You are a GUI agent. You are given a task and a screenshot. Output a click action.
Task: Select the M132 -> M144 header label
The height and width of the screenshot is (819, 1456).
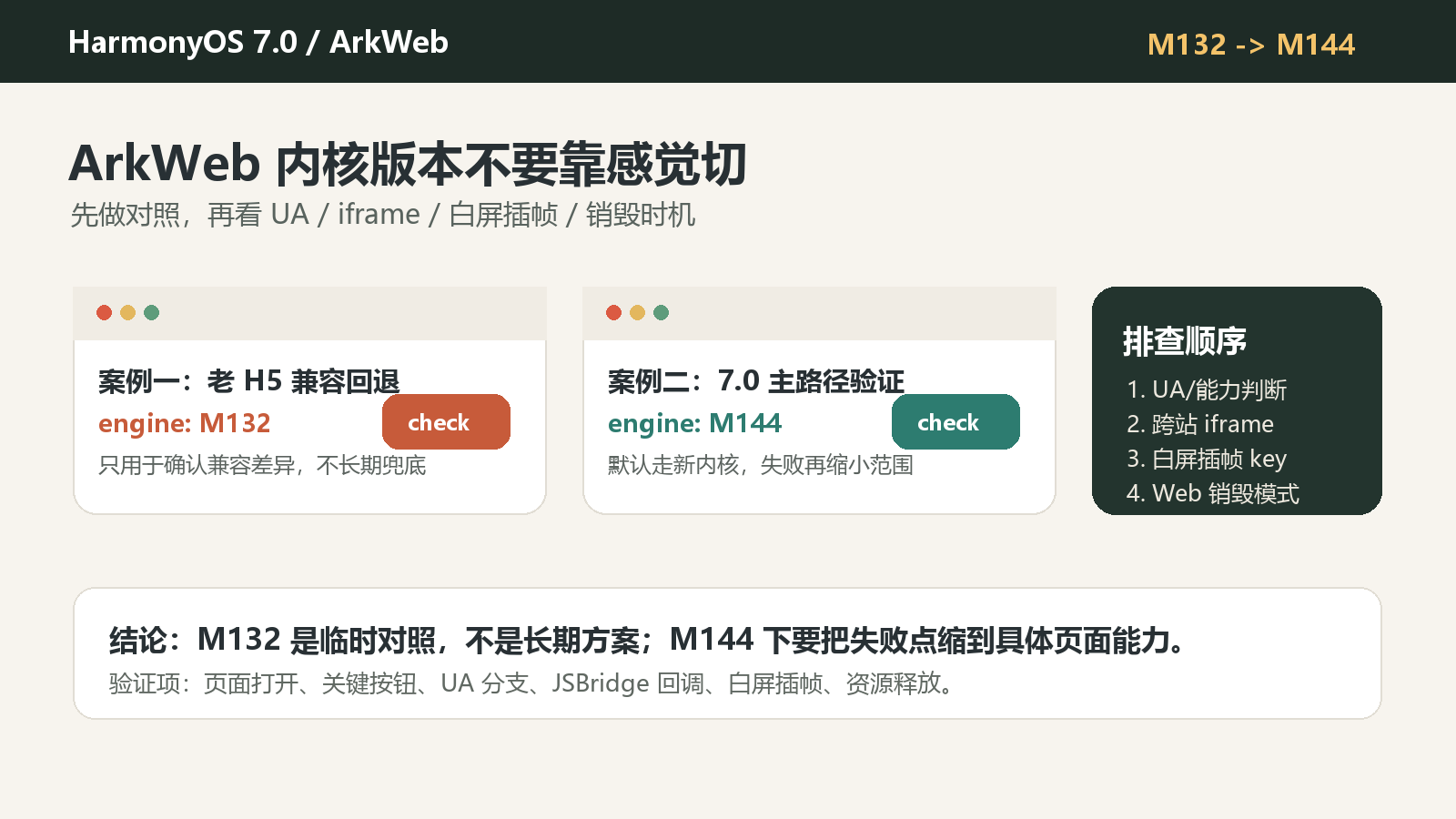[x=1251, y=45]
